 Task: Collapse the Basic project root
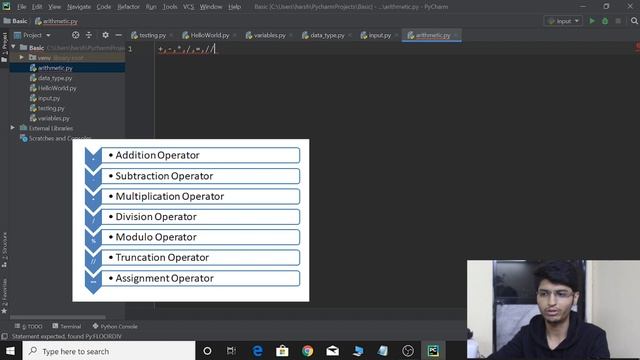point(13,47)
